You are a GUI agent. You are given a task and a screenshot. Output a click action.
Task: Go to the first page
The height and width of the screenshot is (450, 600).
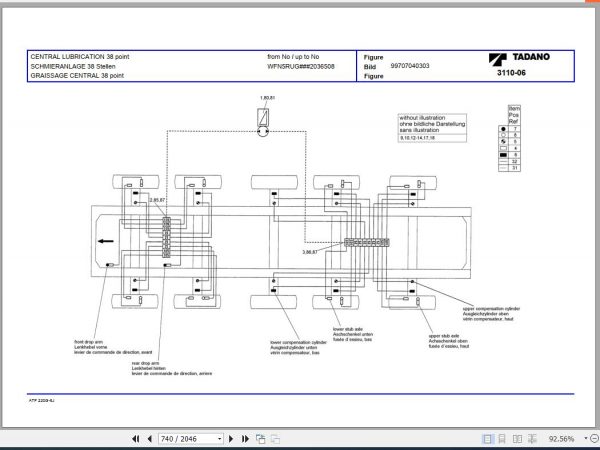click(135, 439)
